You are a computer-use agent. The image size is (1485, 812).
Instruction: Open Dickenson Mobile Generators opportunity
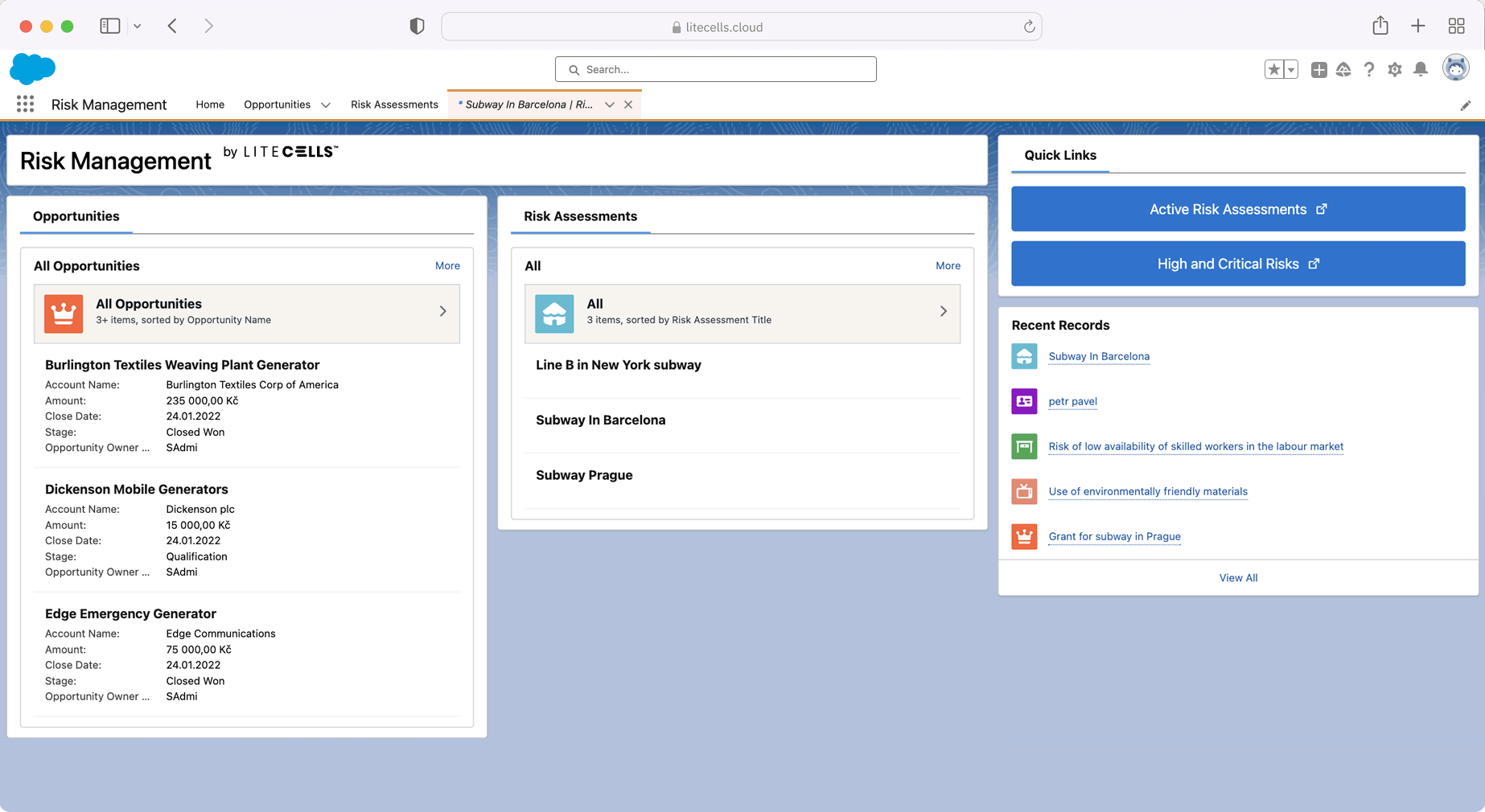click(x=136, y=490)
